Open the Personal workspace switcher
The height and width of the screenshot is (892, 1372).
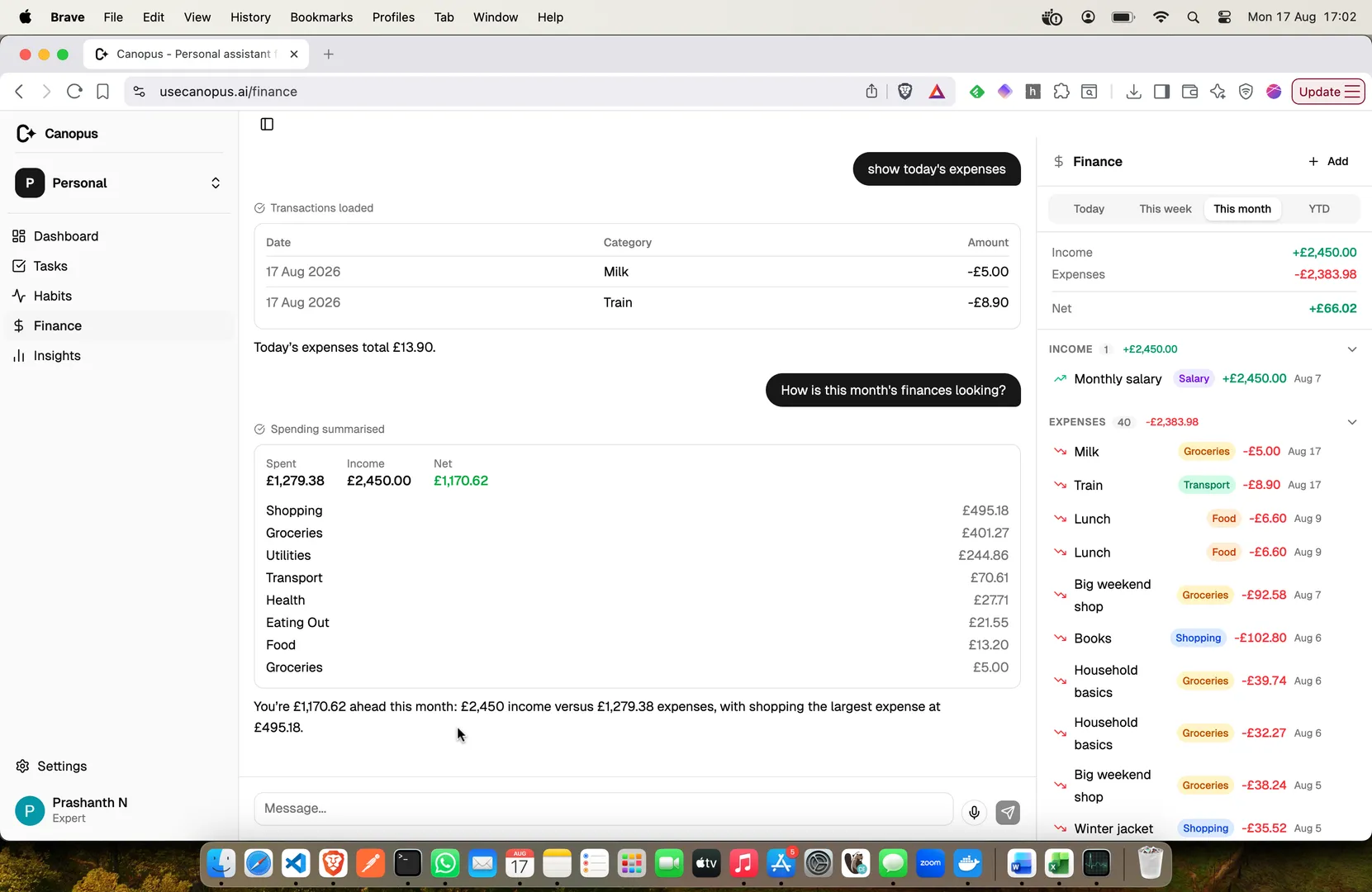pyautogui.click(x=120, y=183)
